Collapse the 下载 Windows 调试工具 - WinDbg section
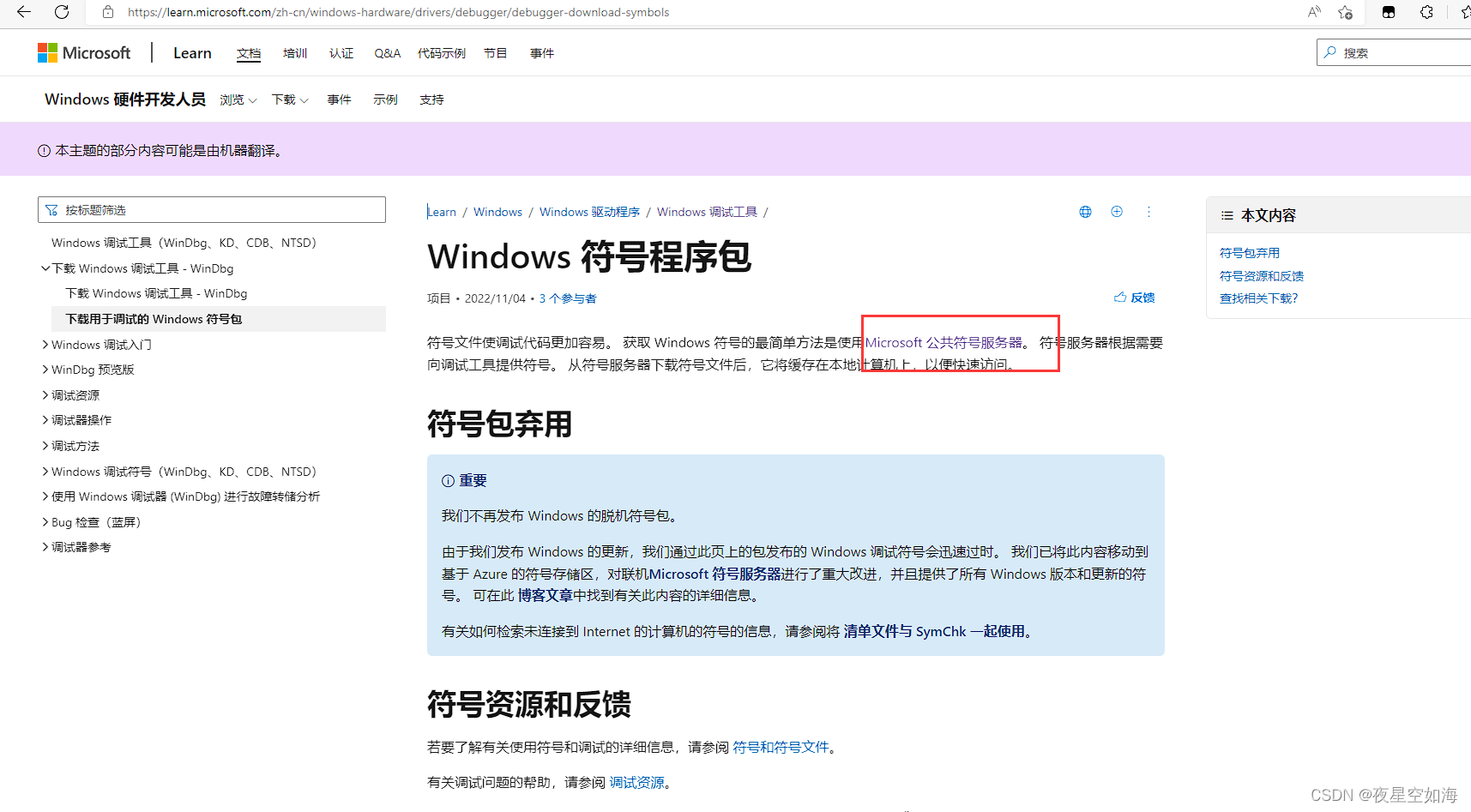This screenshot has width=1471, height=812. click(45, 268)
